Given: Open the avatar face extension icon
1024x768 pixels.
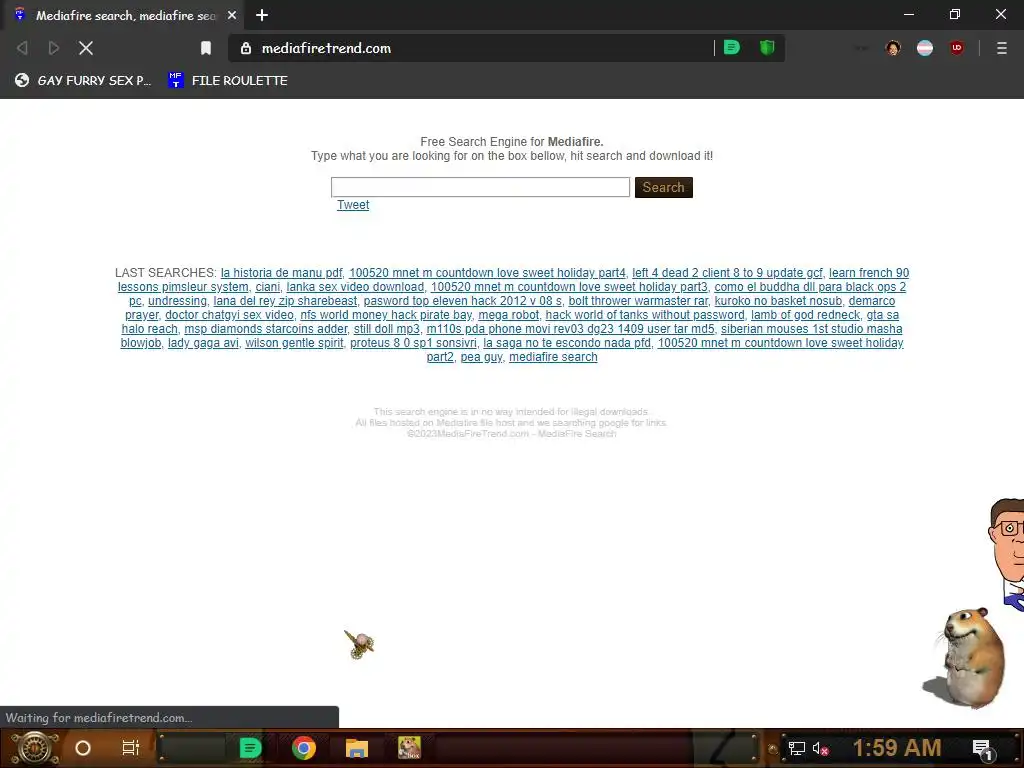Looking at the screenshot, I should pyautogui.click(x=893, y=48).
